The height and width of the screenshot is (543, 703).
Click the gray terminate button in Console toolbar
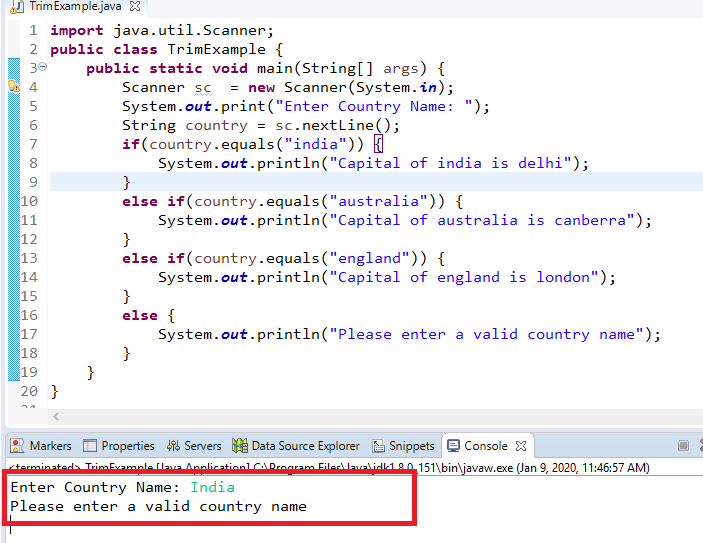coord(683,446)
